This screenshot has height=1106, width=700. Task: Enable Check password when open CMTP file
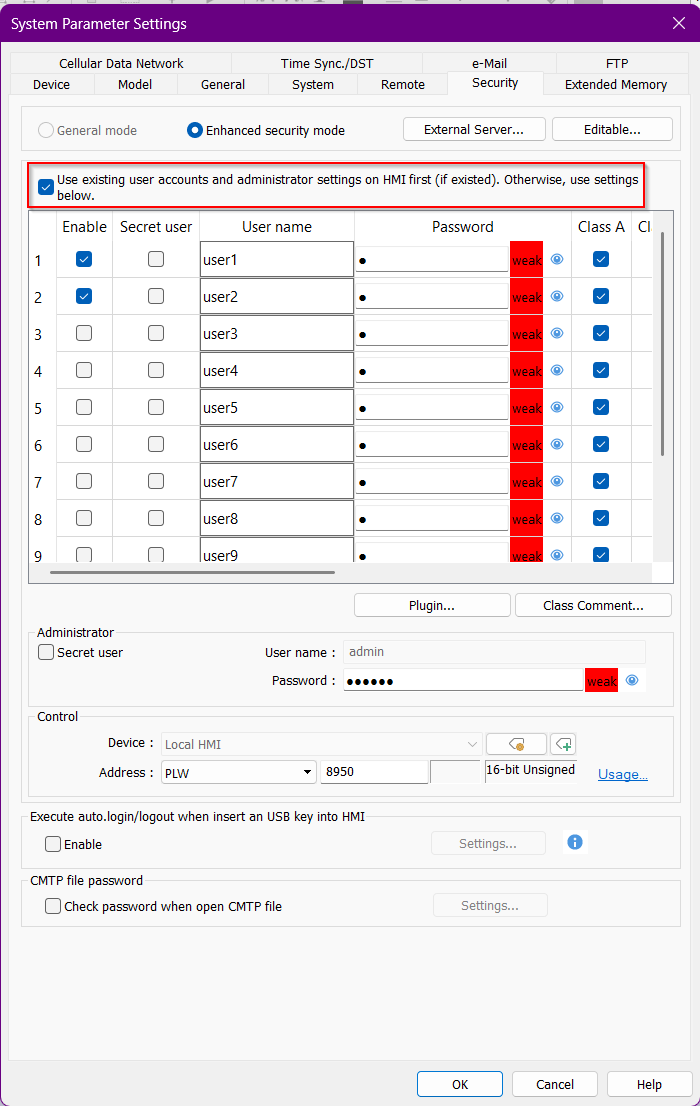(x=53, y=906)
